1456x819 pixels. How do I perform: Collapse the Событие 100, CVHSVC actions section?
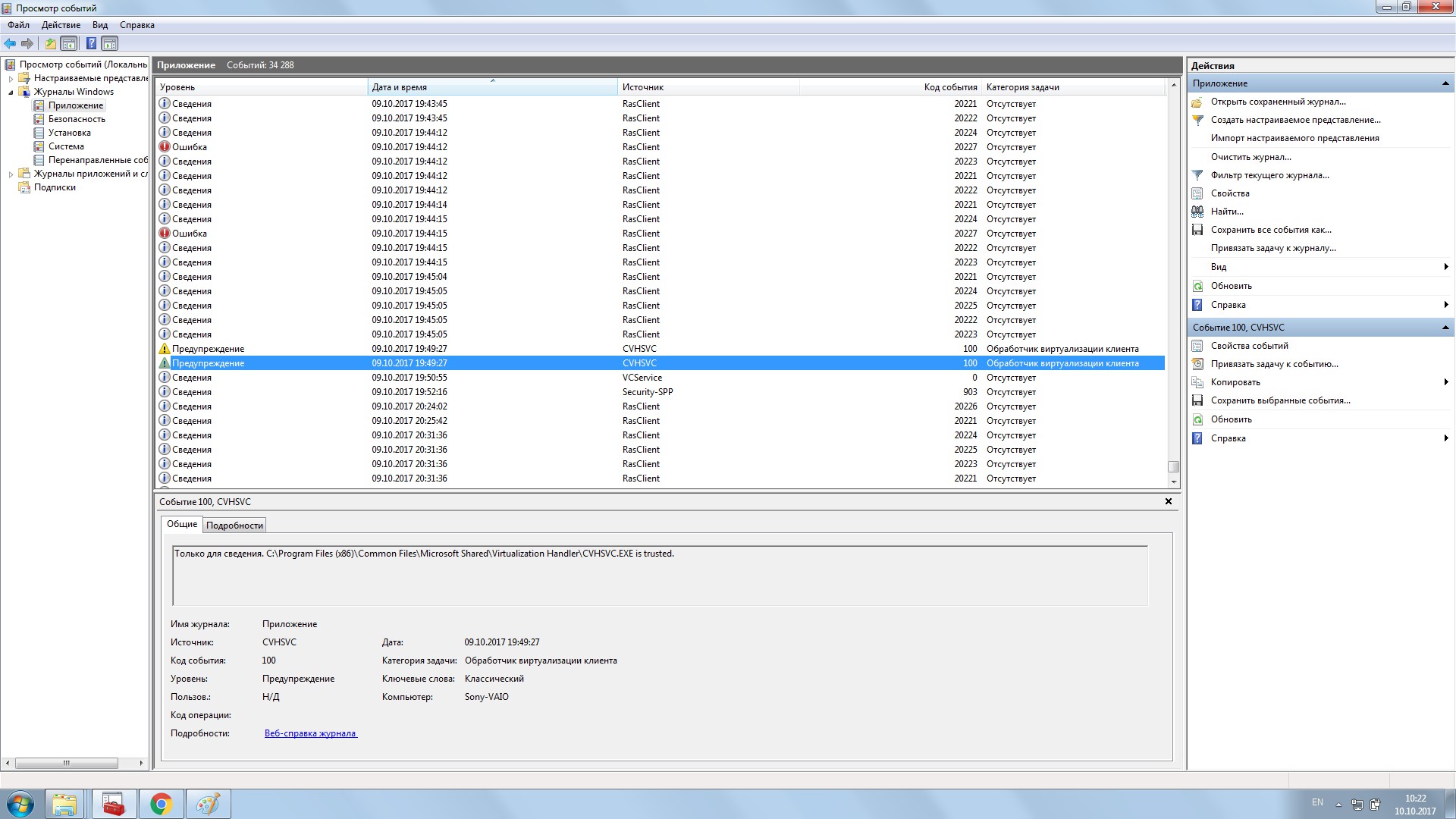pos(1445,328)
